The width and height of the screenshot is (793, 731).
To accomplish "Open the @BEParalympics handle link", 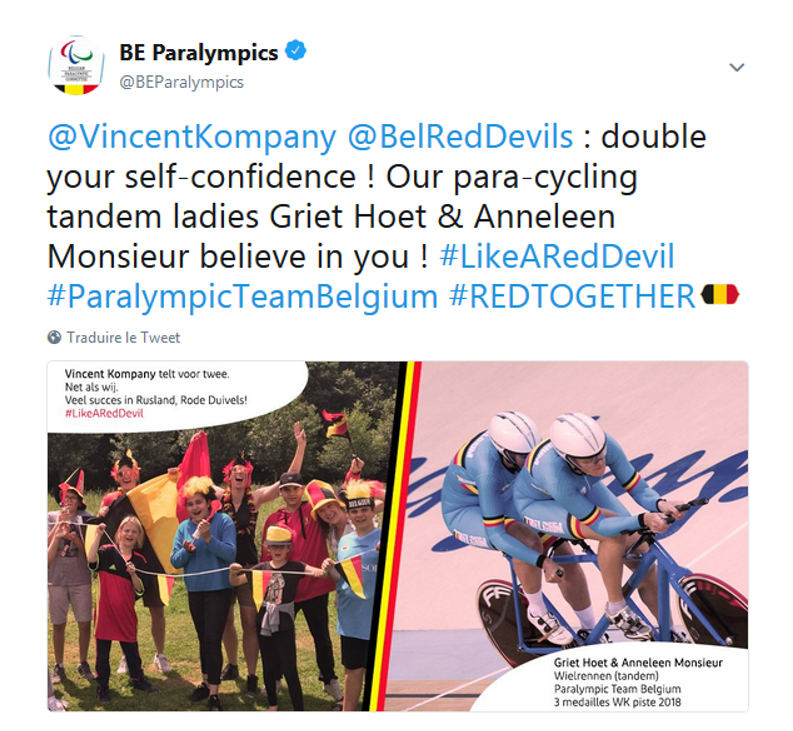I will tap(181, 82).
